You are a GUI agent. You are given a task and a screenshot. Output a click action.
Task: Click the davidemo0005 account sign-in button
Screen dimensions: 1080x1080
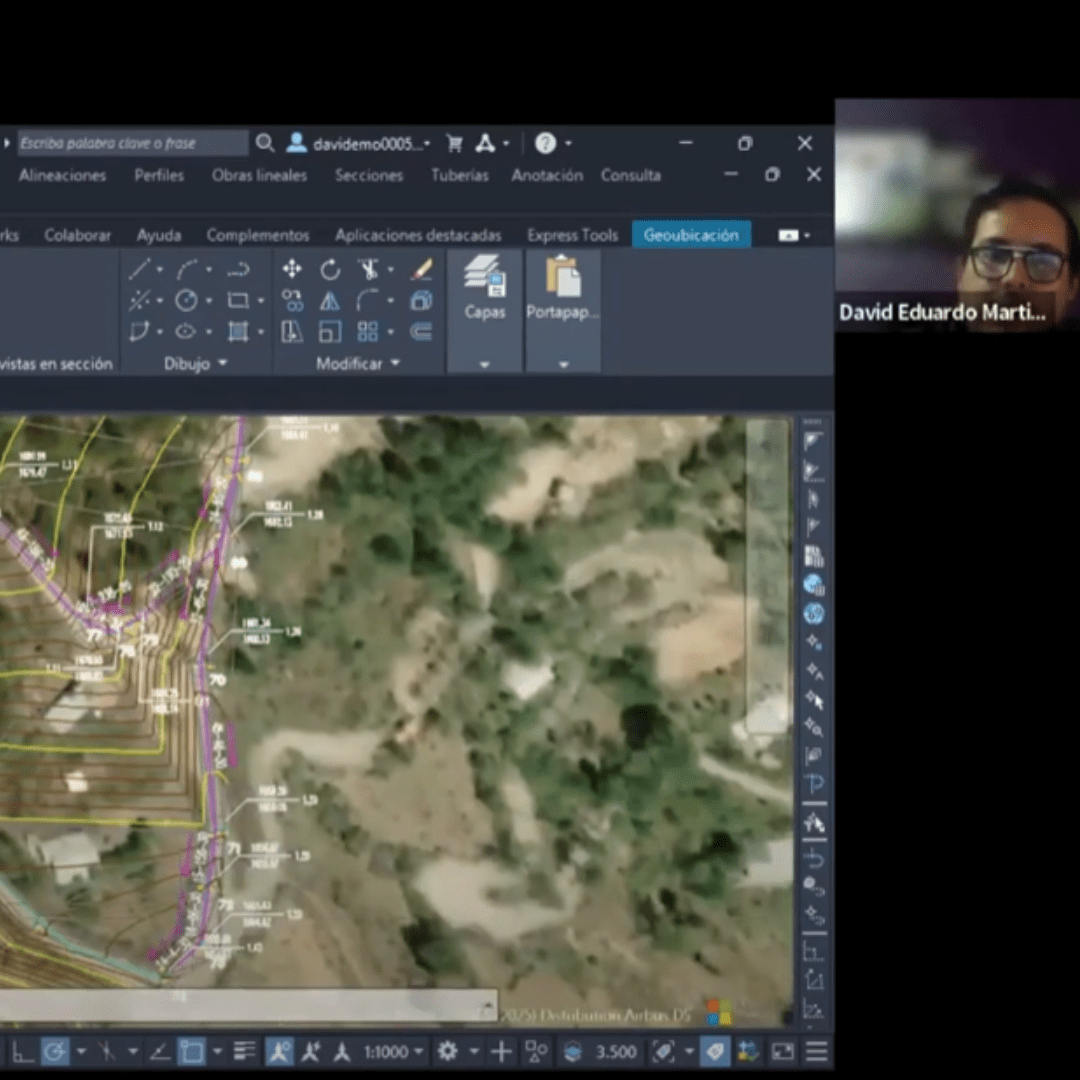point(358,144)
